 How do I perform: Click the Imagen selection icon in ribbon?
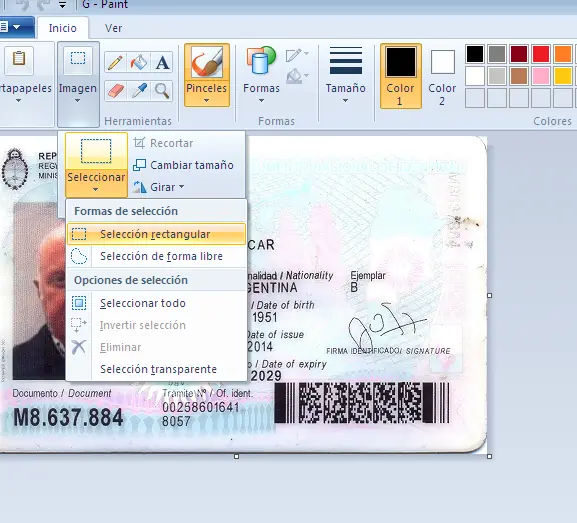pos(78,59)
